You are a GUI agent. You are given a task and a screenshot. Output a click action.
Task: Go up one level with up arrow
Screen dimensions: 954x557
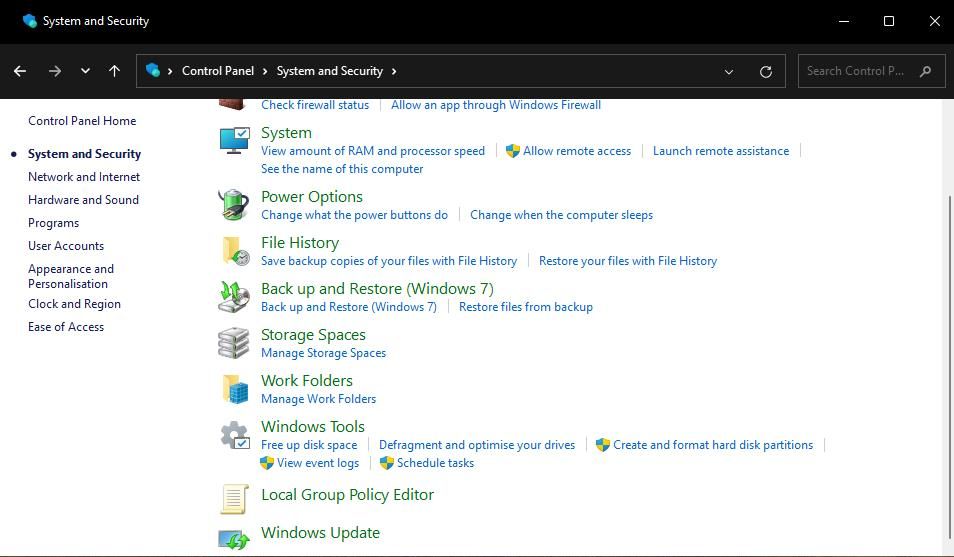tap(114, 71)
